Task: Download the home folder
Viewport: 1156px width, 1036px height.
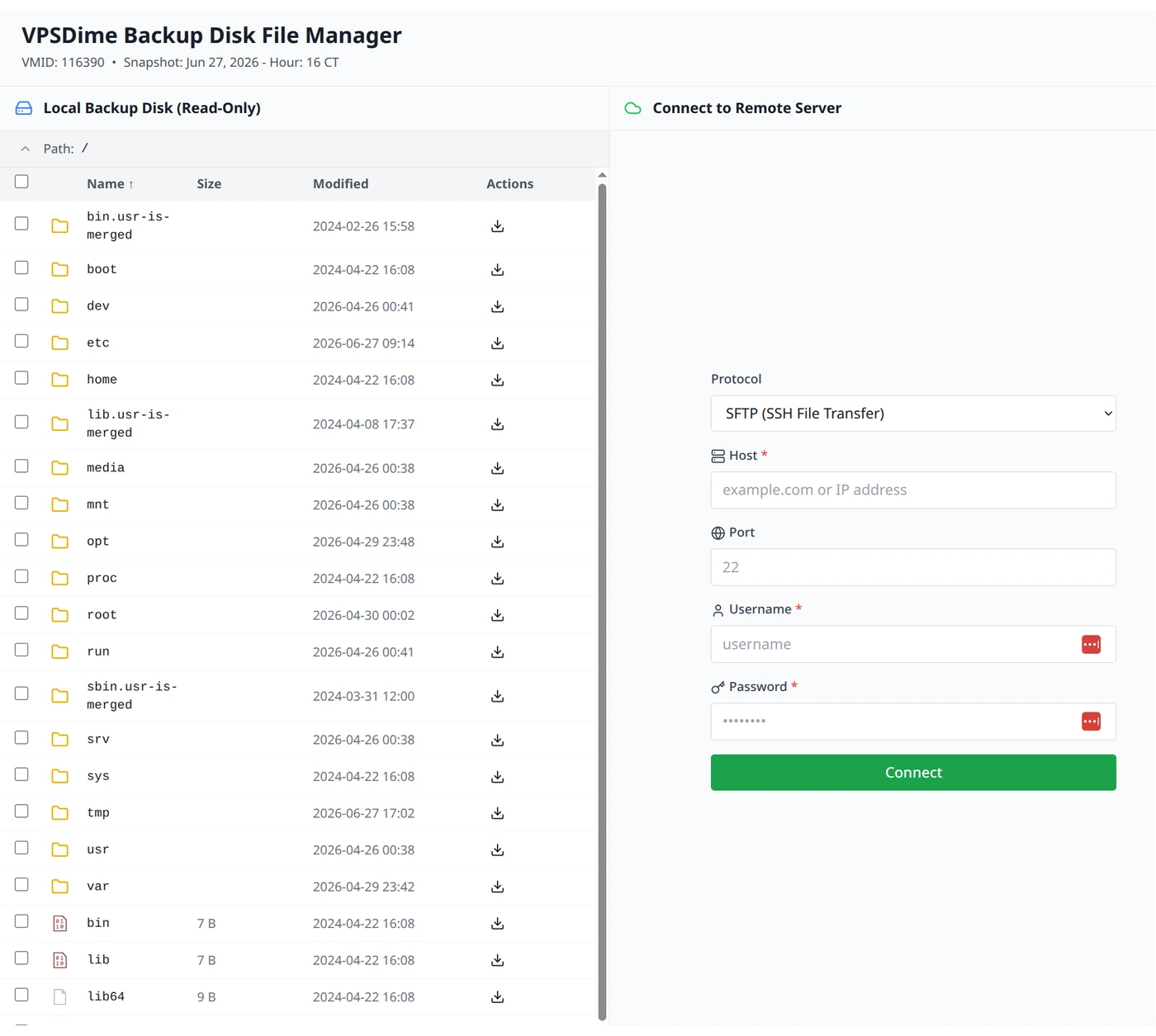Action: (x=497, y=380)
